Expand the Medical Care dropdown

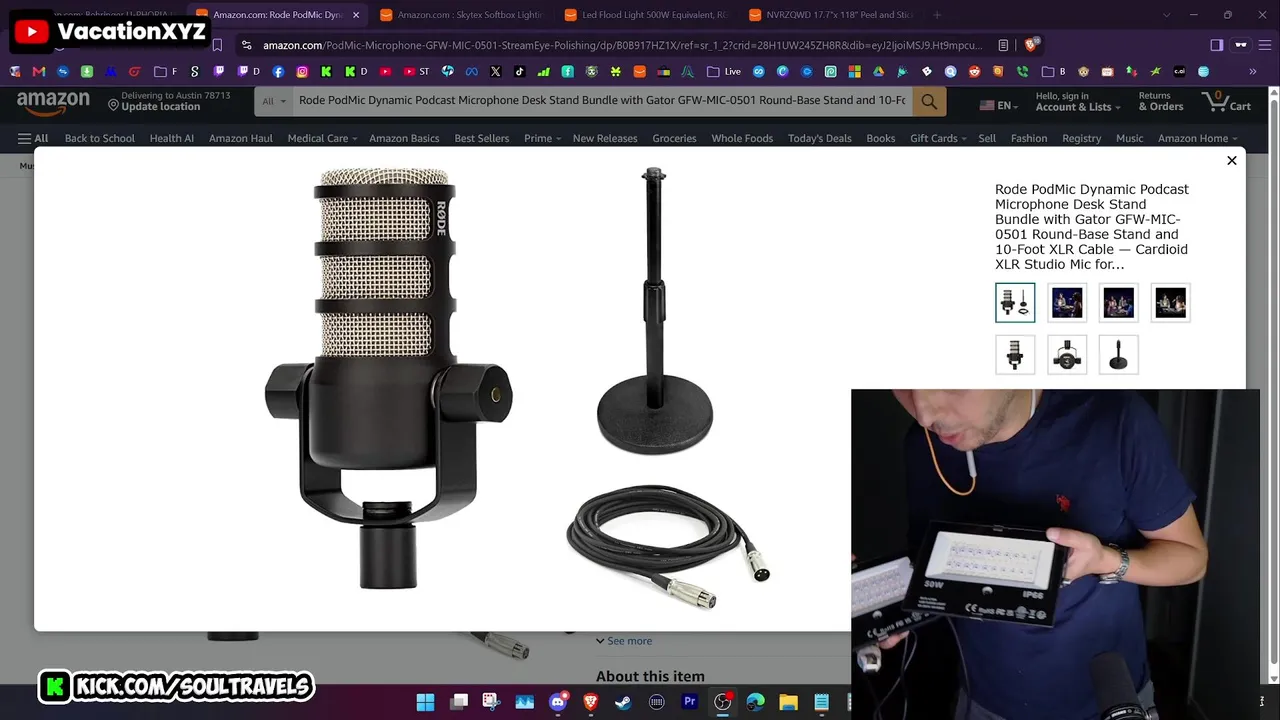[322, 138]
